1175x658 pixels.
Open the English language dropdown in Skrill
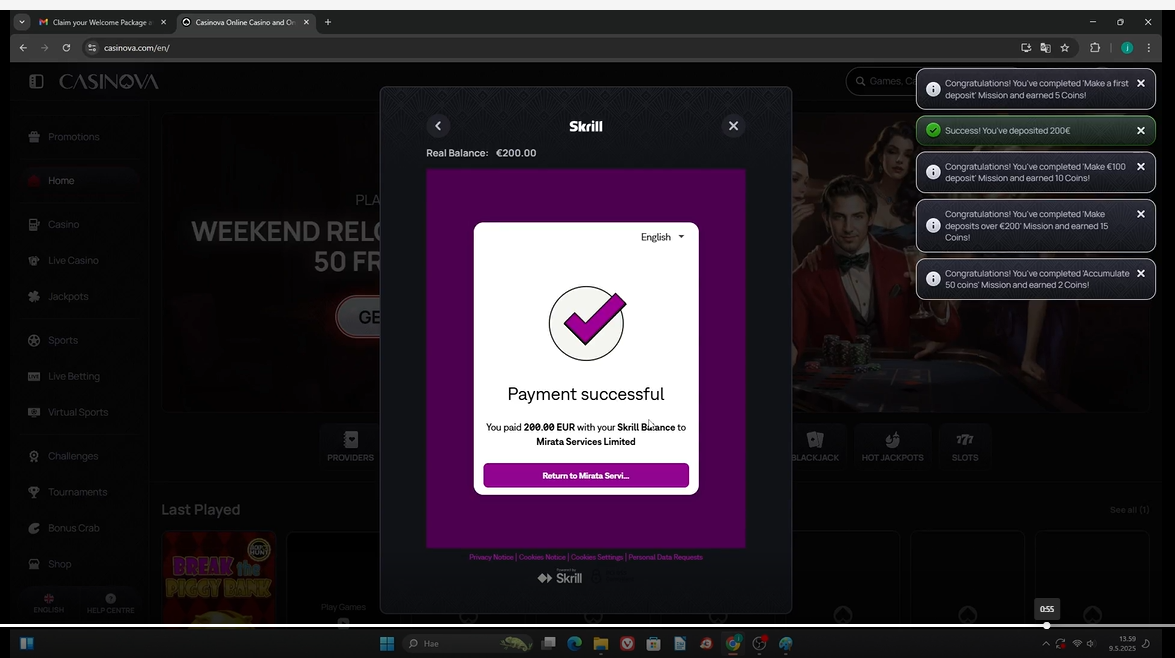(x=662, y=237)
